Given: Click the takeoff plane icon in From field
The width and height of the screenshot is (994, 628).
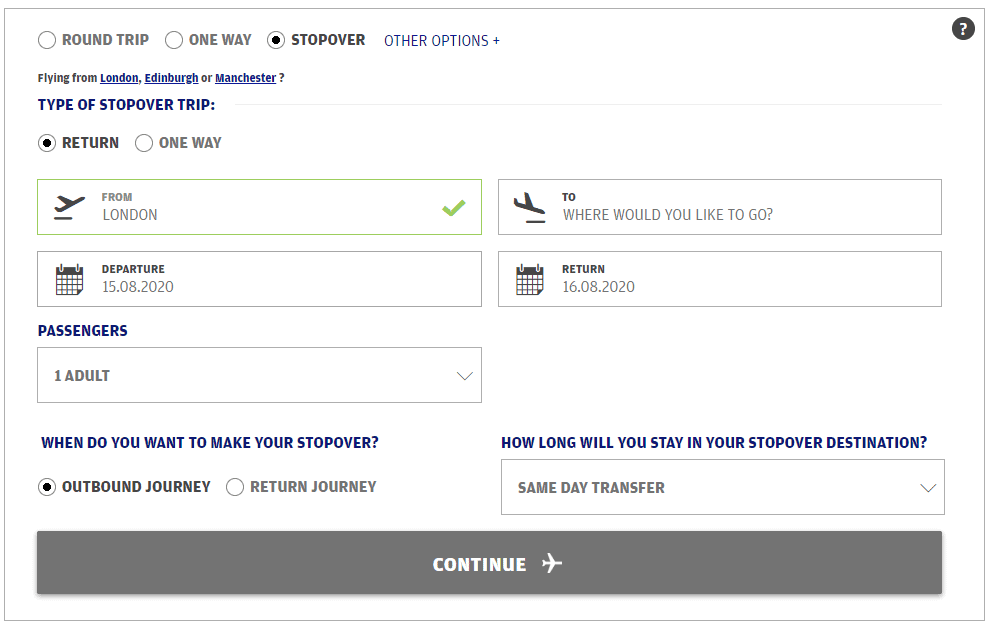Looking at the screenshot, I should (x=69, y=207).
